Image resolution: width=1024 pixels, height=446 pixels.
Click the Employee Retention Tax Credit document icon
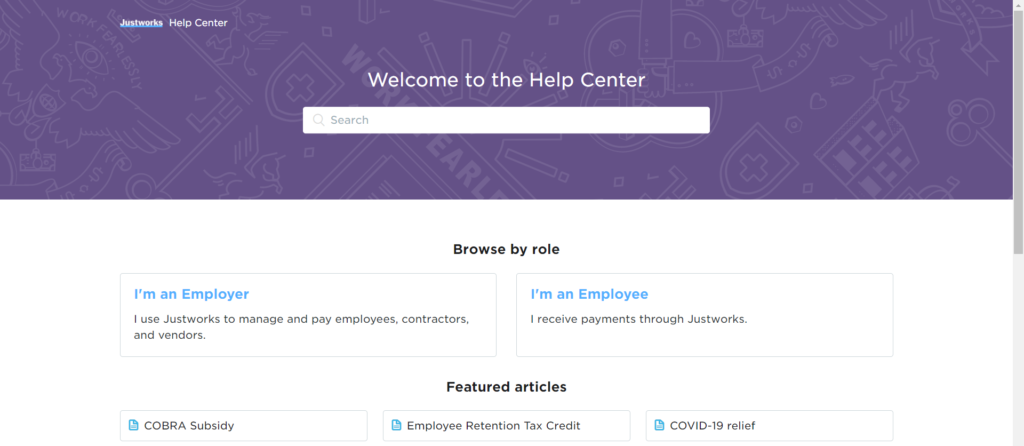pyautogui.click(x=397, y=425)
